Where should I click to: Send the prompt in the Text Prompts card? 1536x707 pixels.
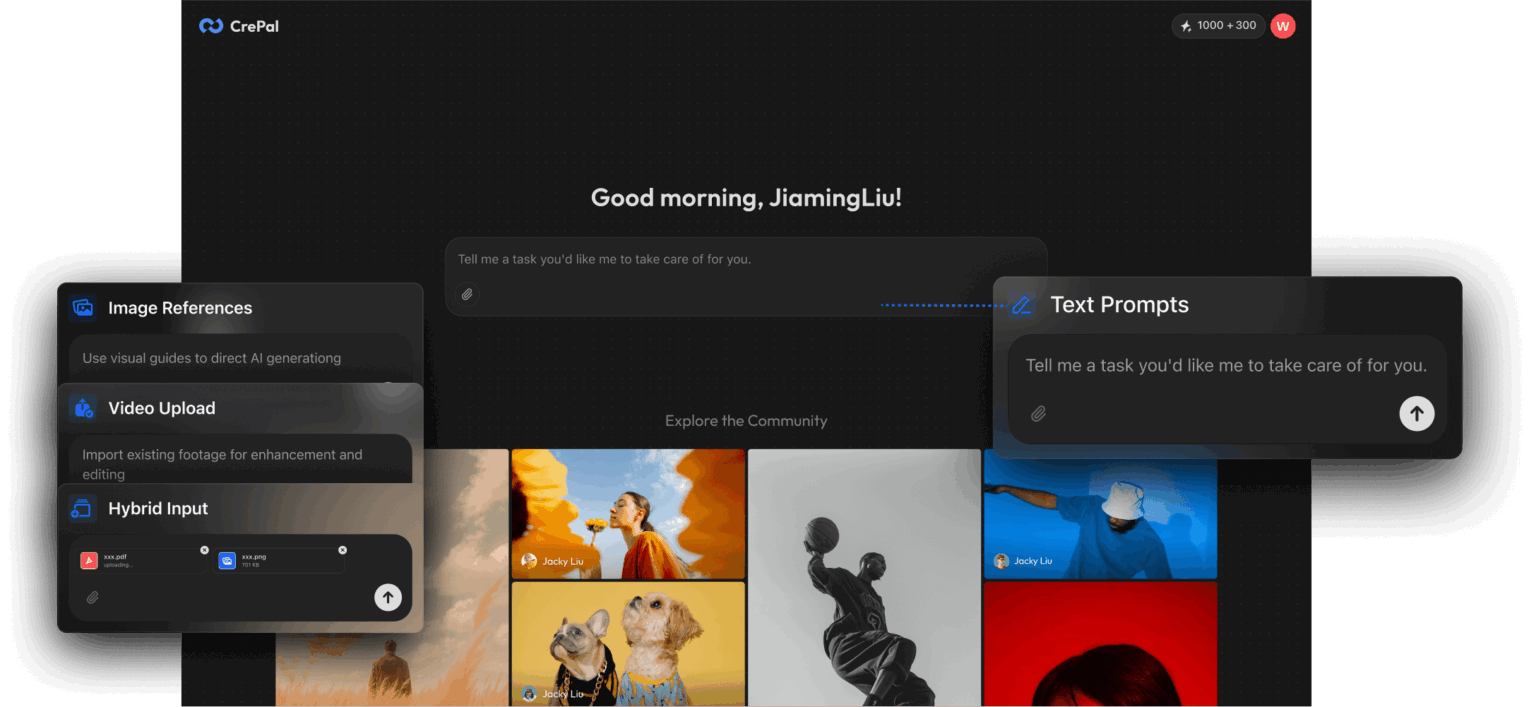1416,413
